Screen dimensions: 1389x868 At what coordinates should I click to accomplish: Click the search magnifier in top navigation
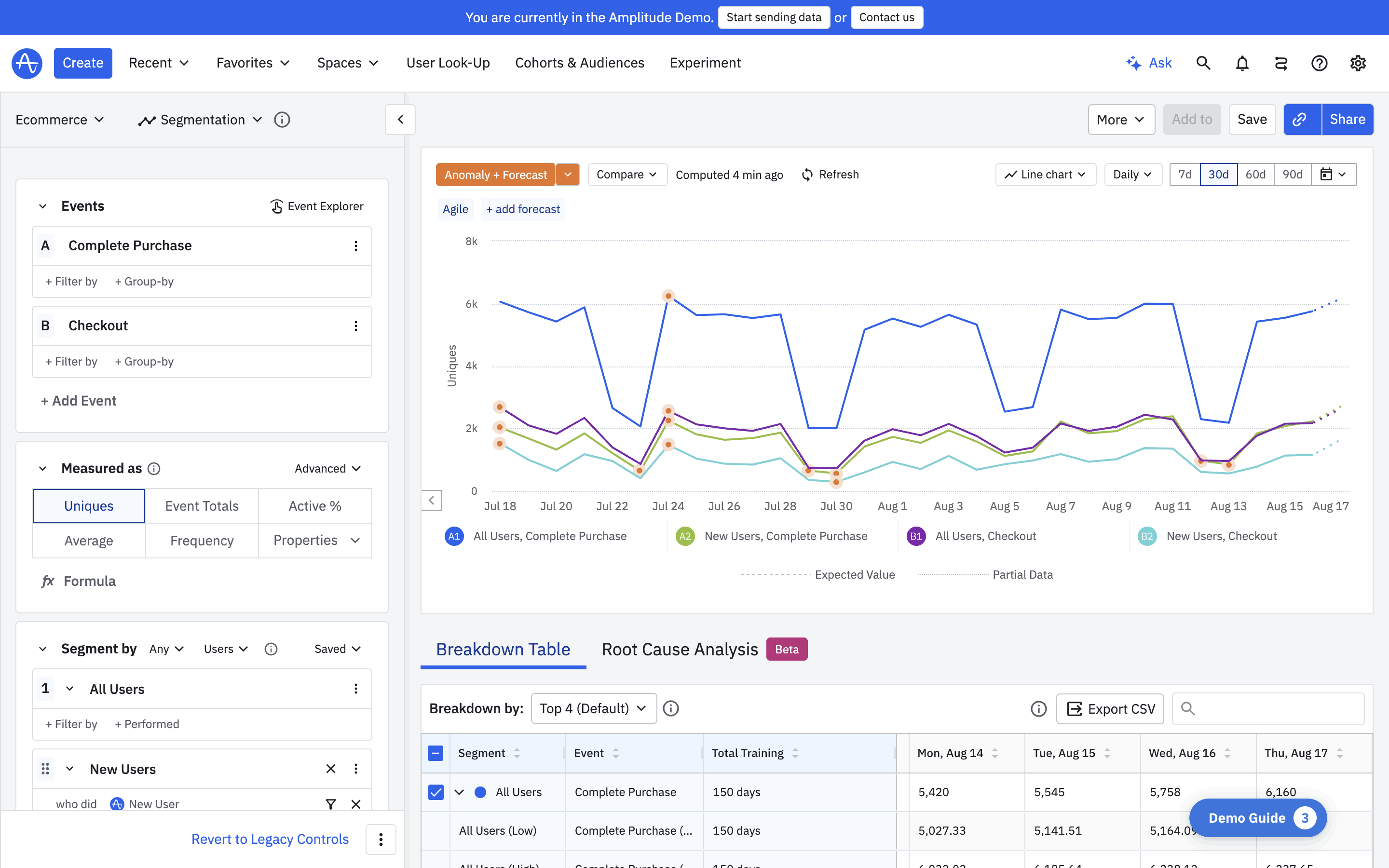click(1203, 63)
